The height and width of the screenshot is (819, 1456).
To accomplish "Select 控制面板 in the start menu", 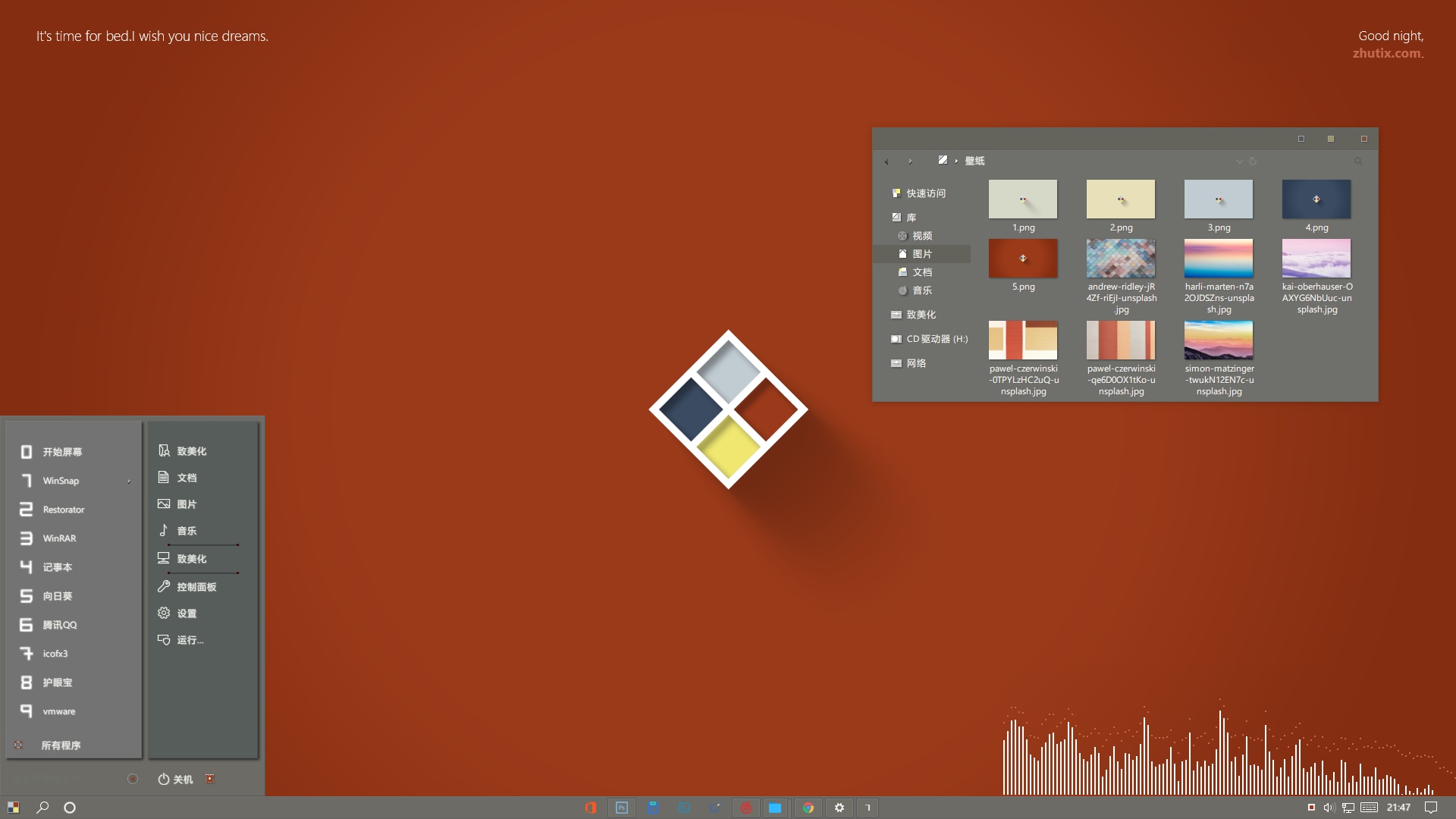I will pyautogui.click(x=196, y=587).
